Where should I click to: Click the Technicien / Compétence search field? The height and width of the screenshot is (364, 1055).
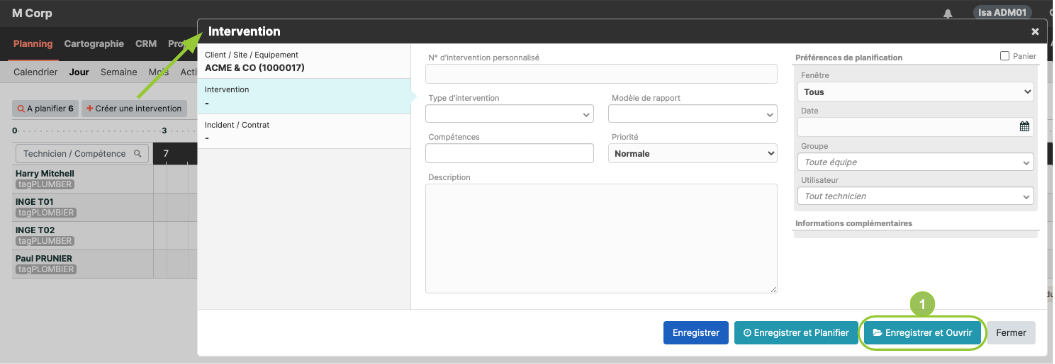[x=81, y=154]
